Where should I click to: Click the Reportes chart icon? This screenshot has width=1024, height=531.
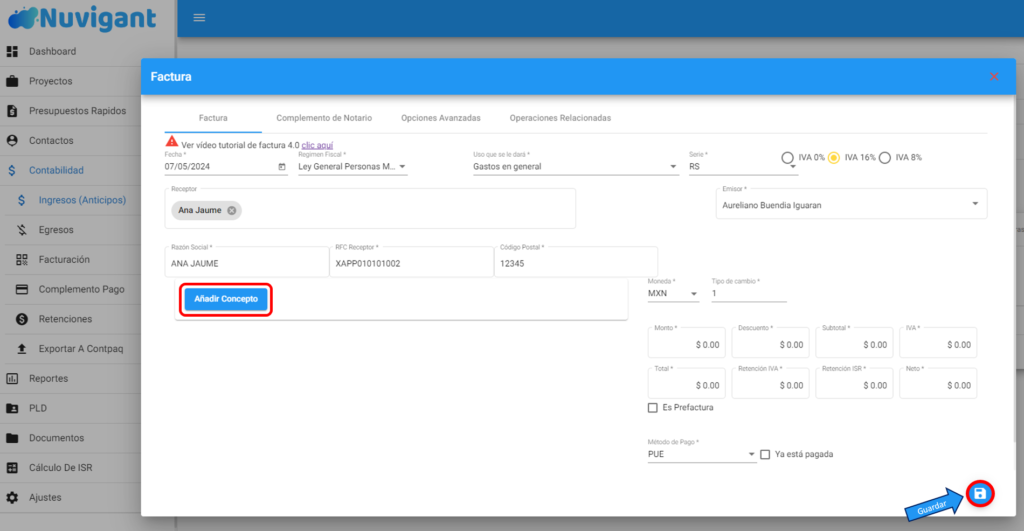pyautogui.click(x=12, y=379)
